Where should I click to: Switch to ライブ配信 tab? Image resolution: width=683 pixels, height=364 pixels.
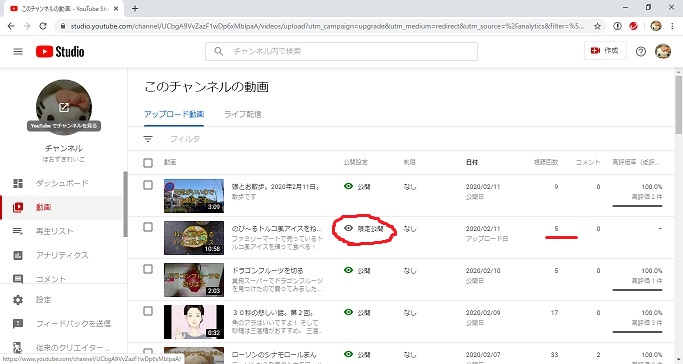point(243,115)
